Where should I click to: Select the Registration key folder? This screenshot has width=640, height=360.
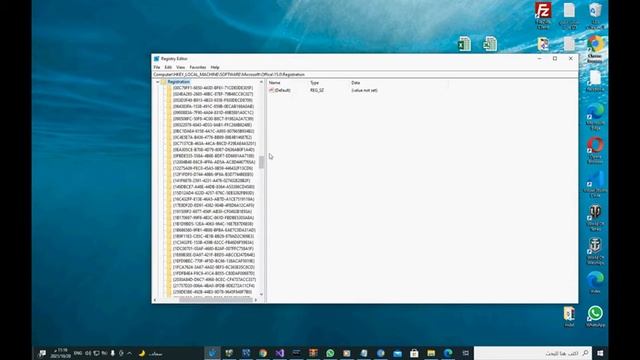pos(178,82)
